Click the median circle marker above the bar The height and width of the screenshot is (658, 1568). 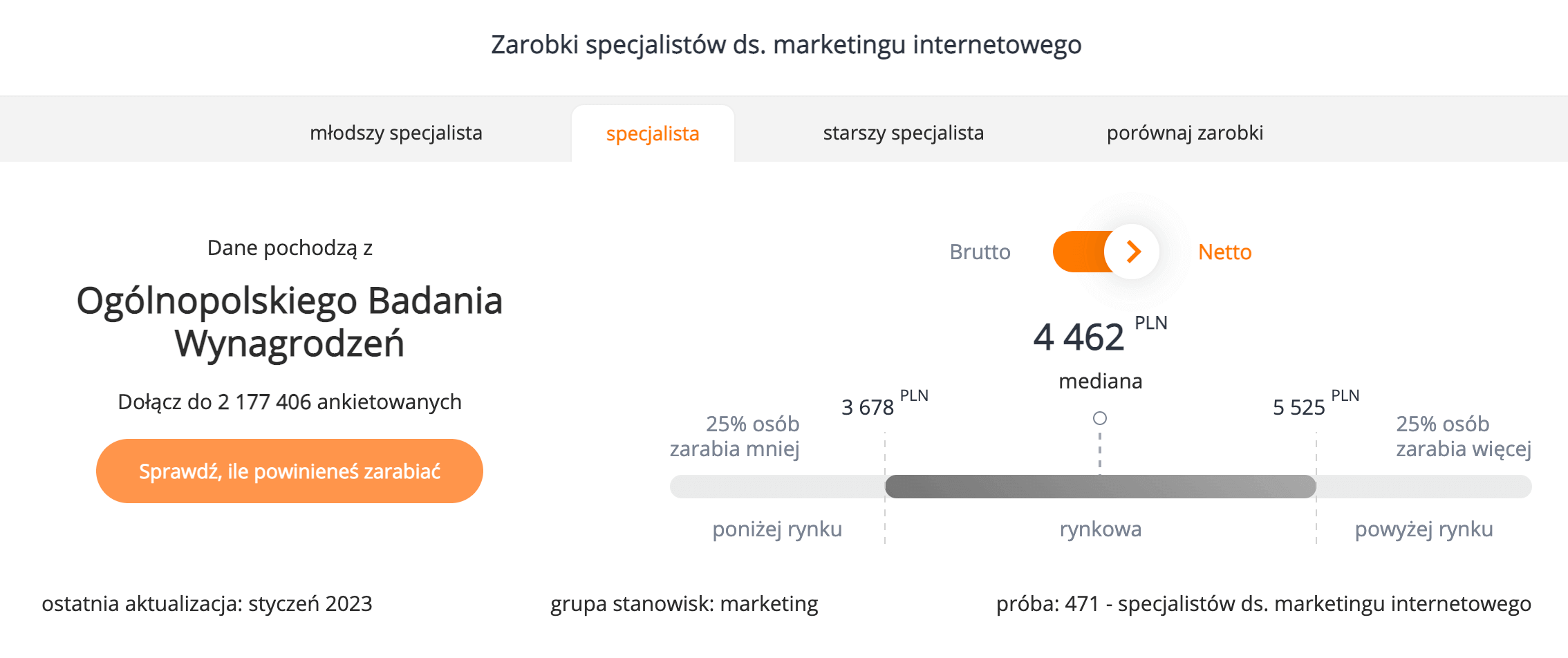click(1100, 418)
